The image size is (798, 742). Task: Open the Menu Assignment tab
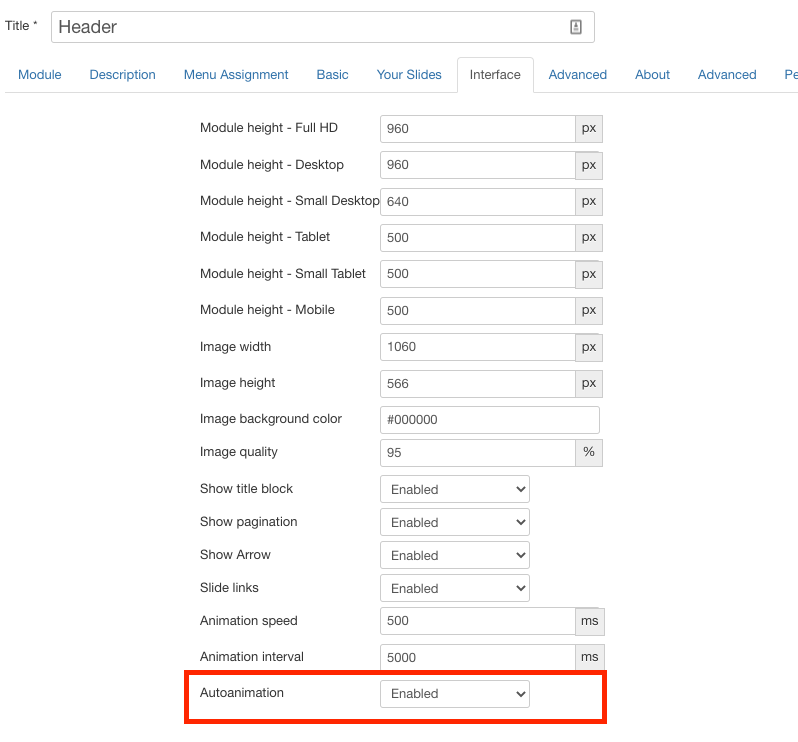coord(236,75)
